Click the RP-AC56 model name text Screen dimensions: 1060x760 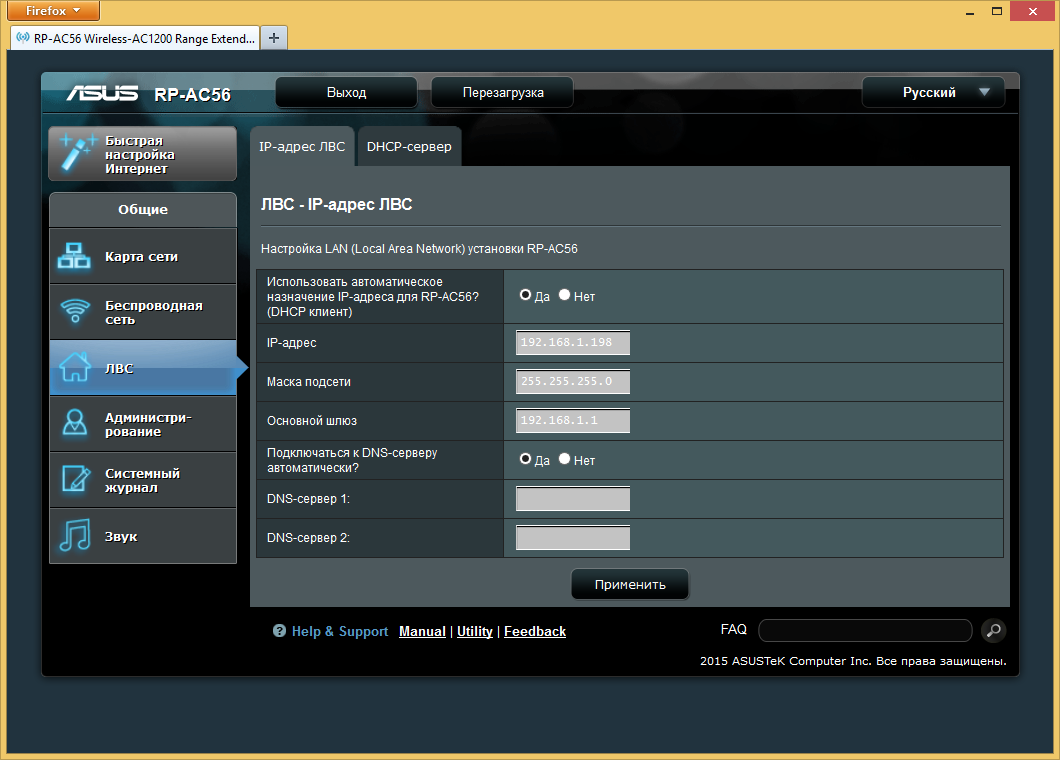point(193,95)
